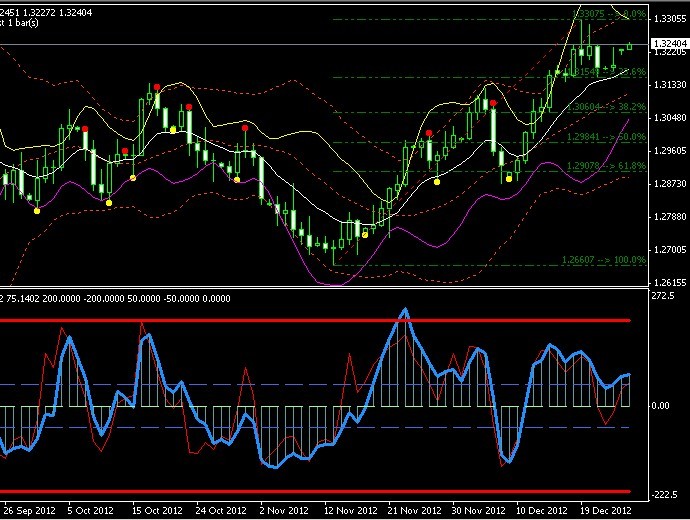The height and width of the screenshot is (520, 690).
Task: Click the 30 Nov 2012 date label
Action: click(478, 510)
